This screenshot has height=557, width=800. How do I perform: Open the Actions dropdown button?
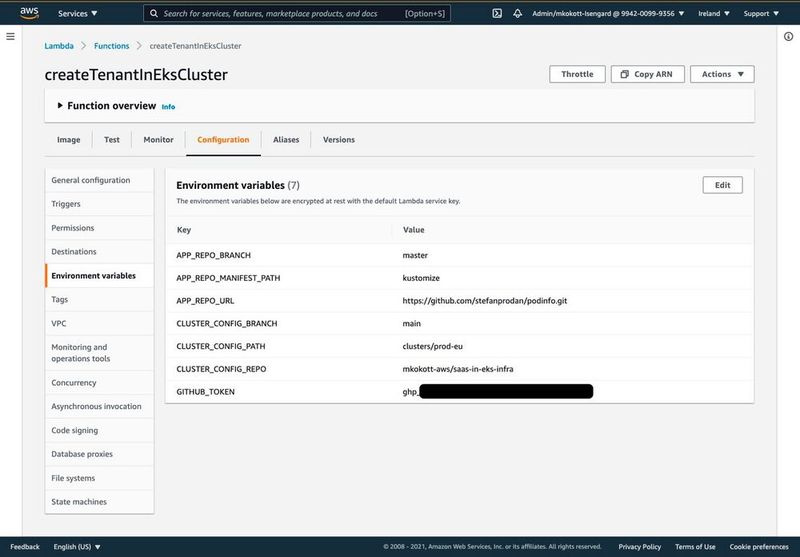point(722,74)
